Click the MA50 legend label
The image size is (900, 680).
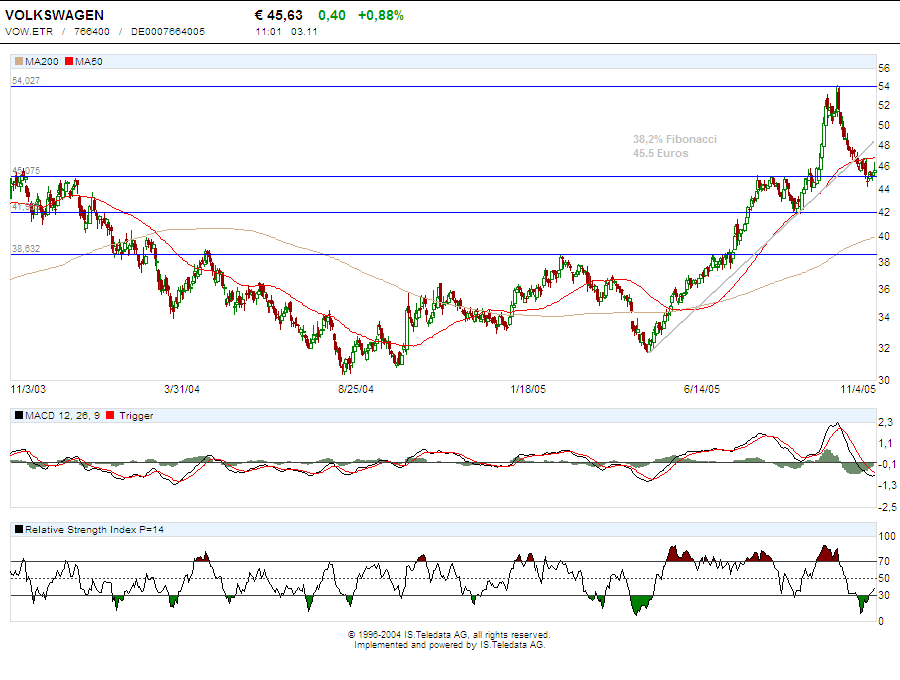tap(89, 61)
